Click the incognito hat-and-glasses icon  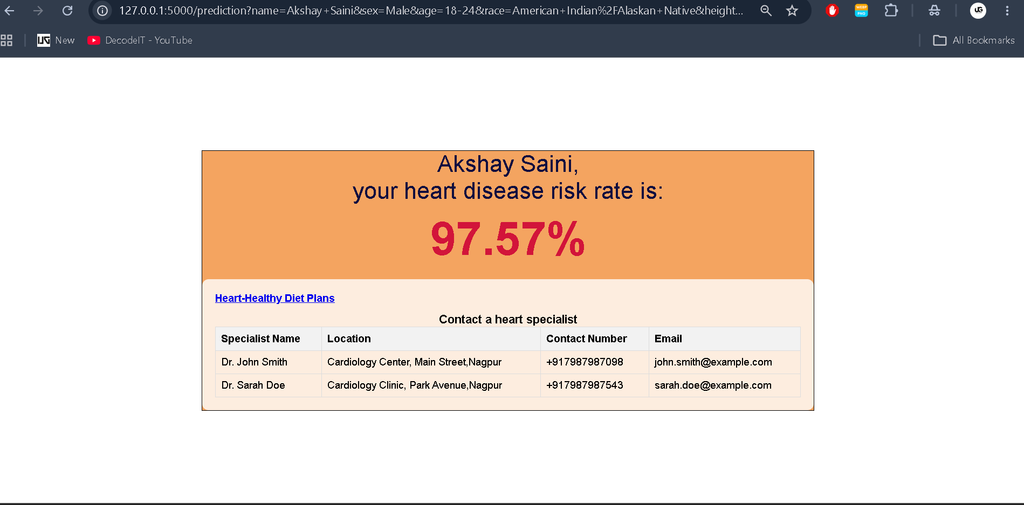(x=935, y=10)
